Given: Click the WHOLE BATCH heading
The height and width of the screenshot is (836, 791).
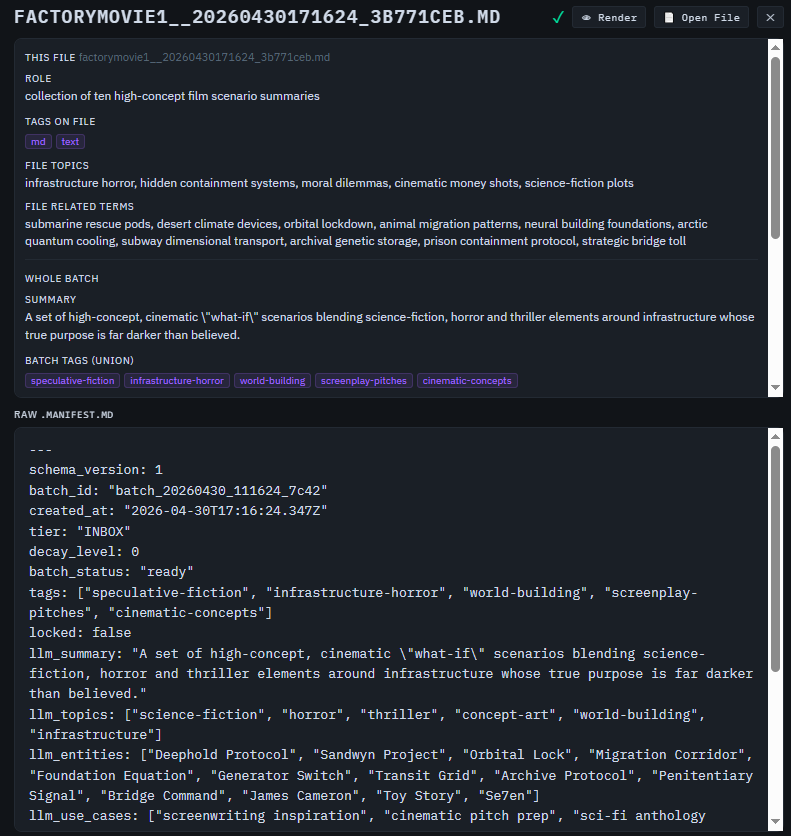Looking at the screenshot, I should point(62,278).
